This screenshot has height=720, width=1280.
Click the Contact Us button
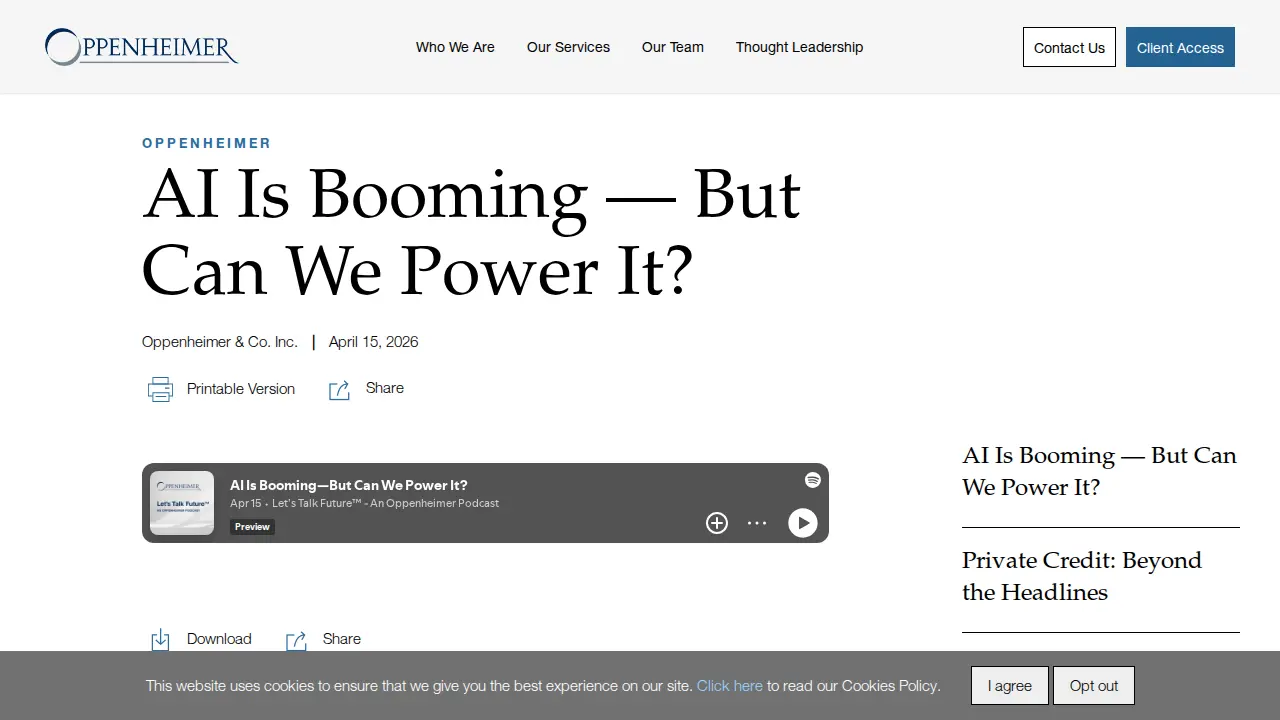(1069, 47)
